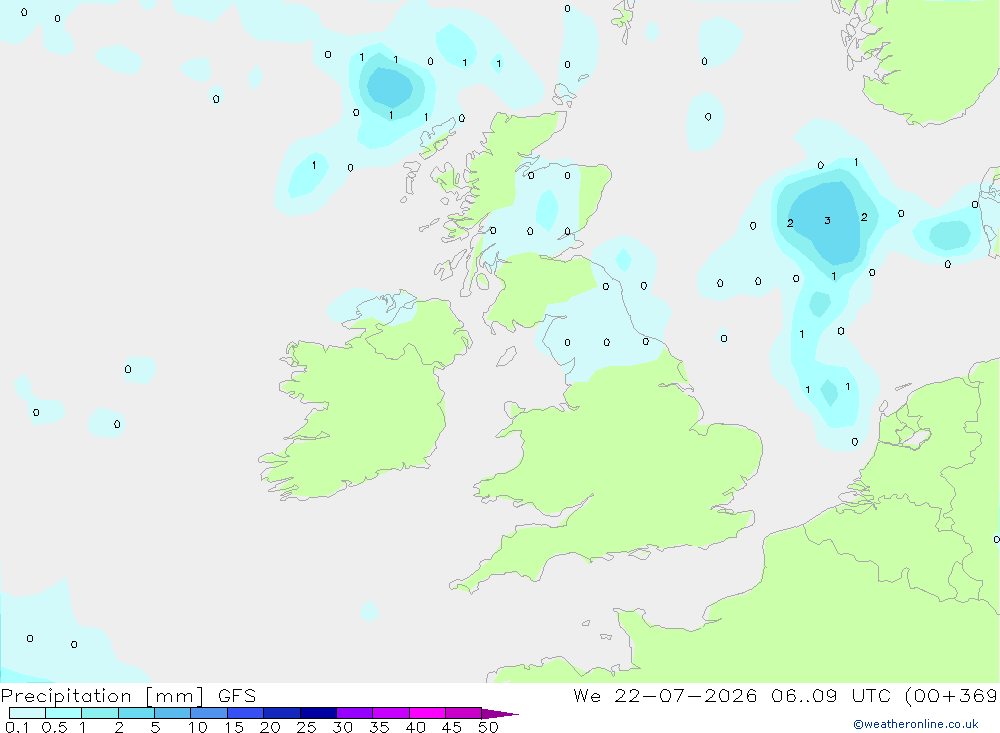This screenshot has height=733, width=1000.
Task: Click the 0.1–0.5 mm legend color swatch
Action: tap(27, 713)
